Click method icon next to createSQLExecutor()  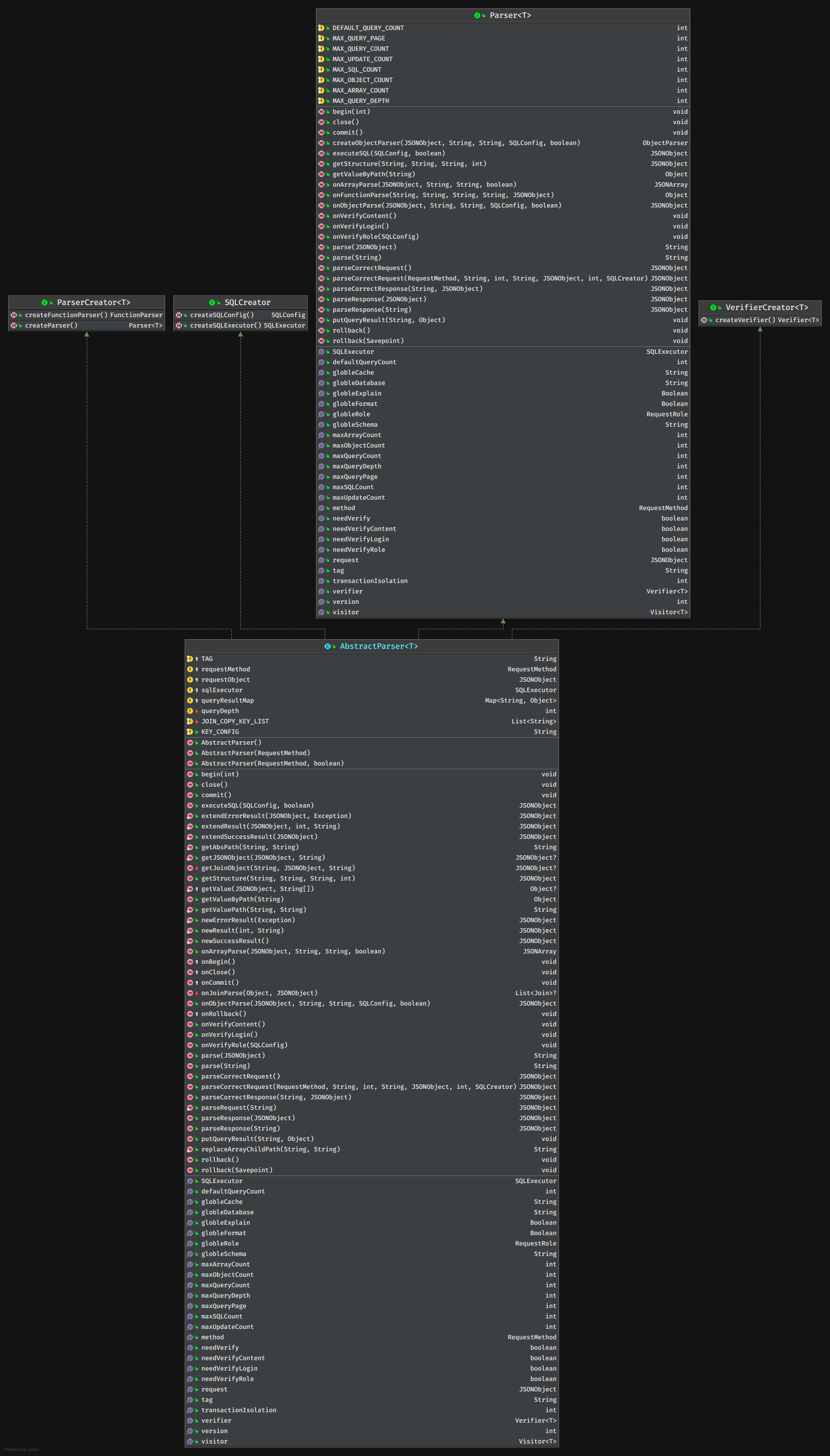click(x=178, y=325)
